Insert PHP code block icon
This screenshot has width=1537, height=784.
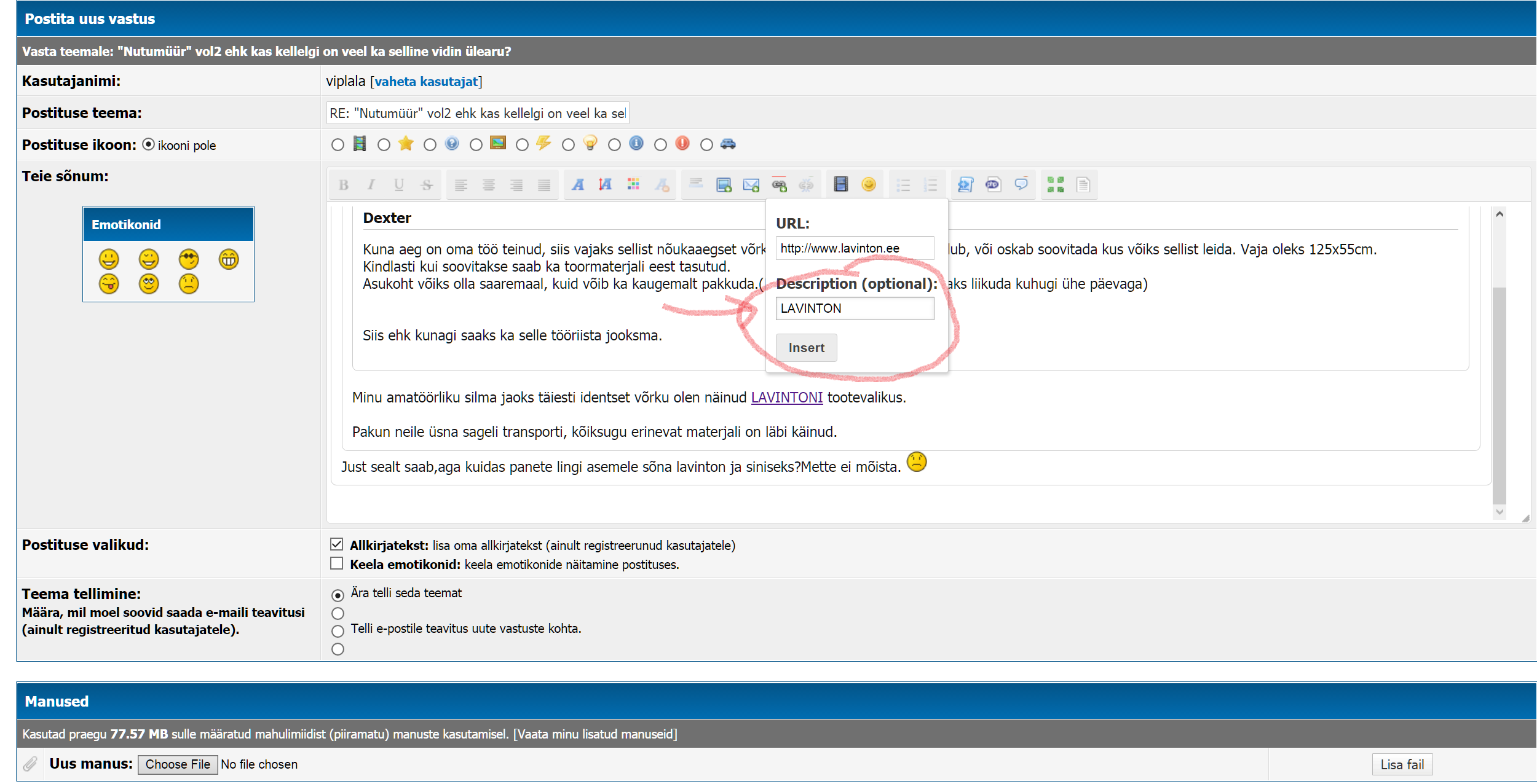click(993, 184)
